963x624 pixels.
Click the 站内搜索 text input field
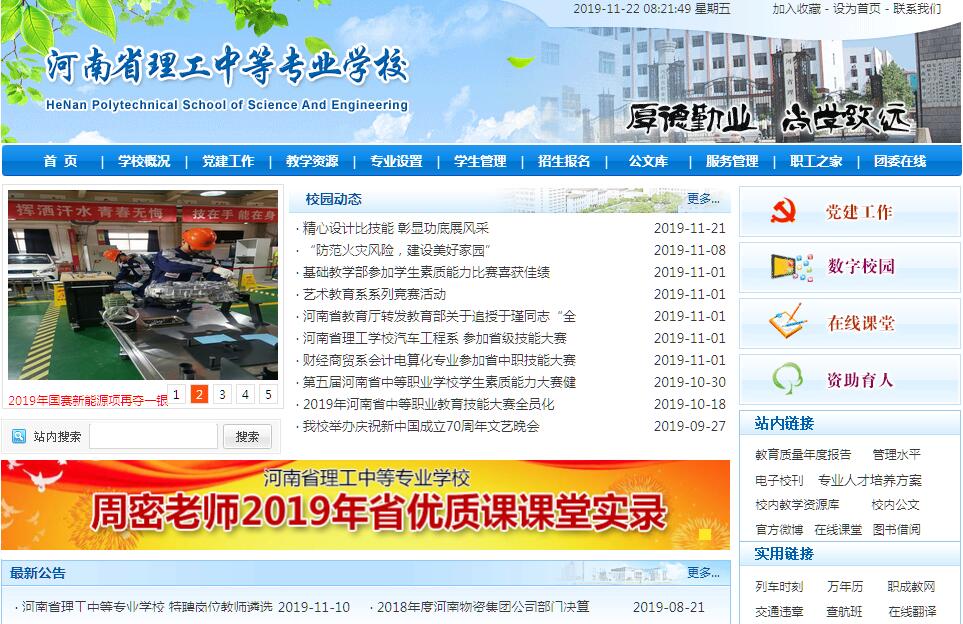click(x=153, y=436)
